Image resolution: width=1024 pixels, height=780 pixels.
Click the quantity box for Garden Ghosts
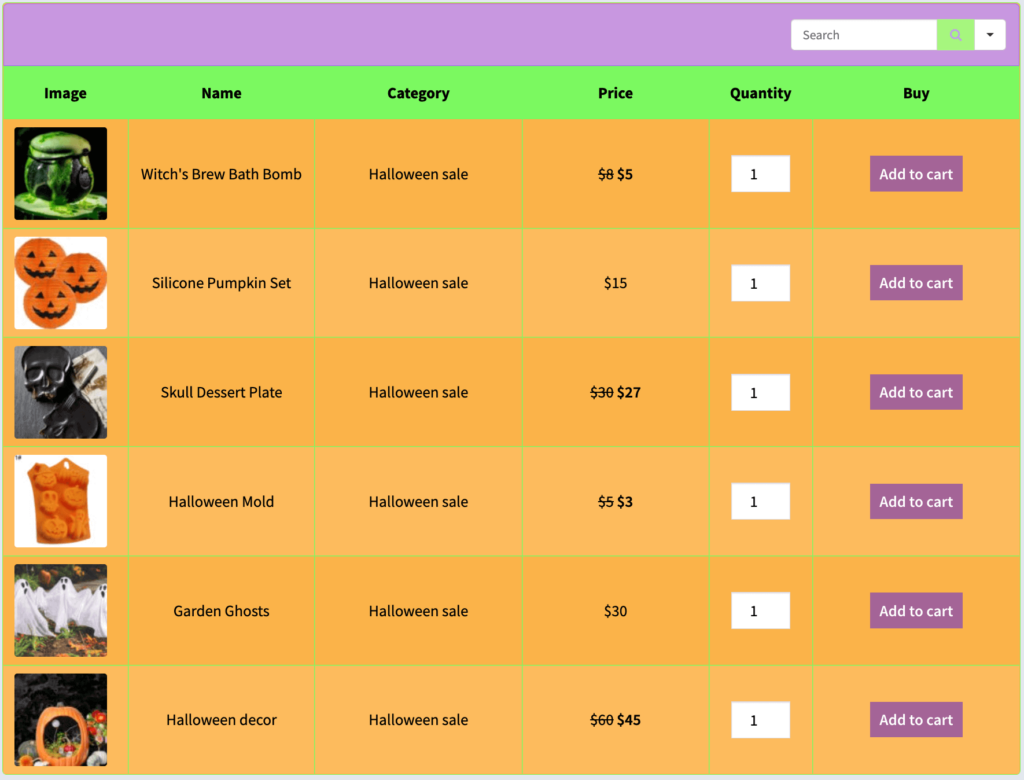(x=760, y=610)
